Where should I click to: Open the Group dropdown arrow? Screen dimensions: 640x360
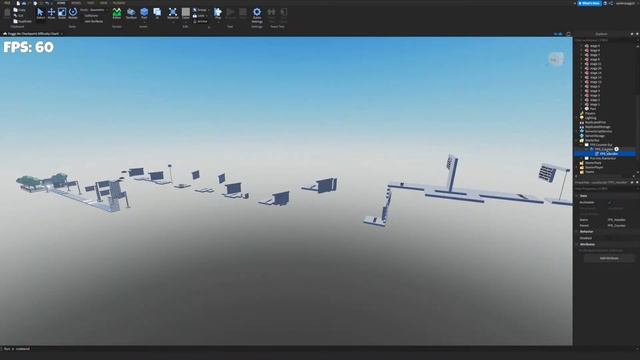coord(209,10)
